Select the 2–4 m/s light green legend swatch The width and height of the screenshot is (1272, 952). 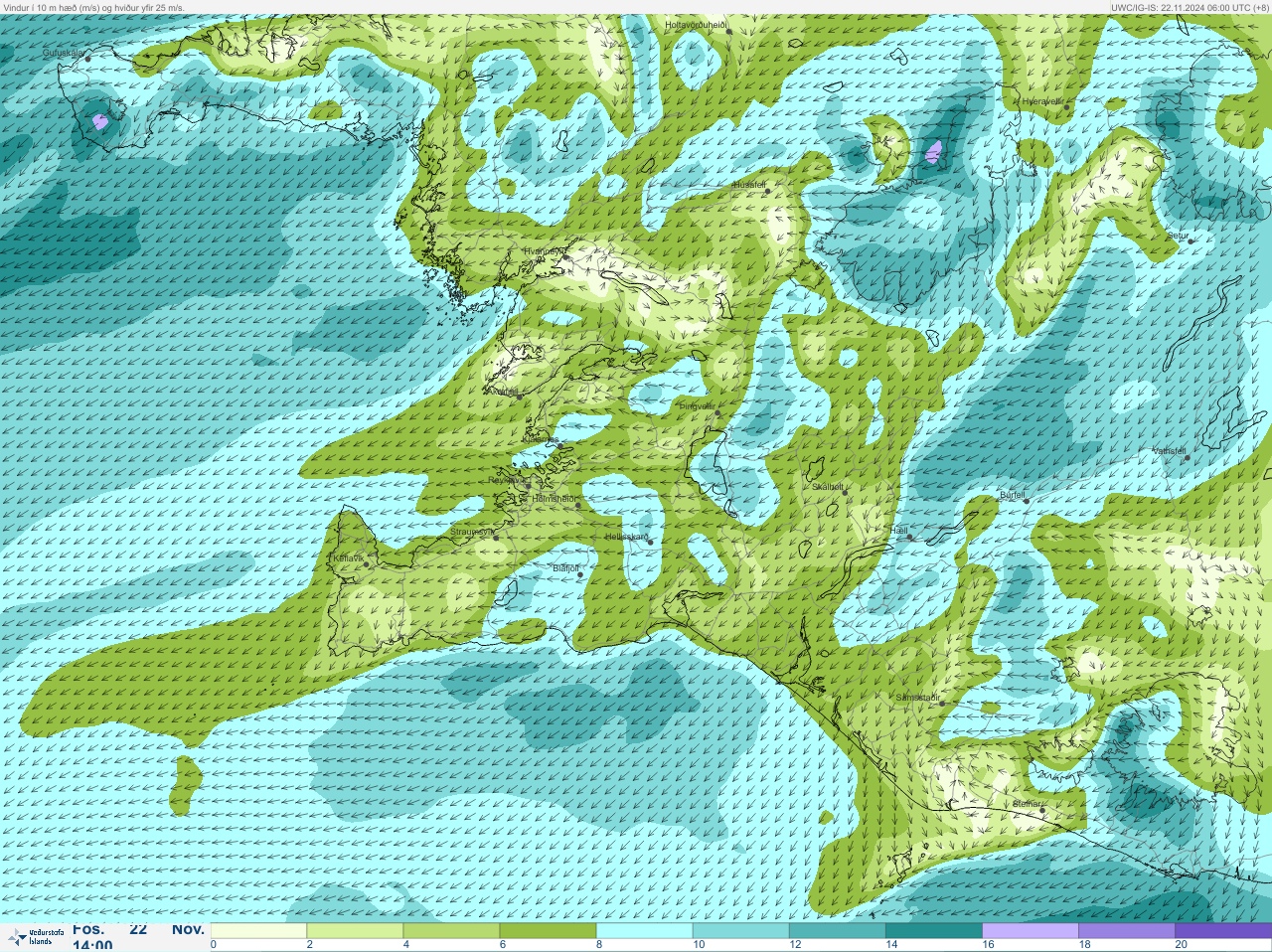coord(355,931)
